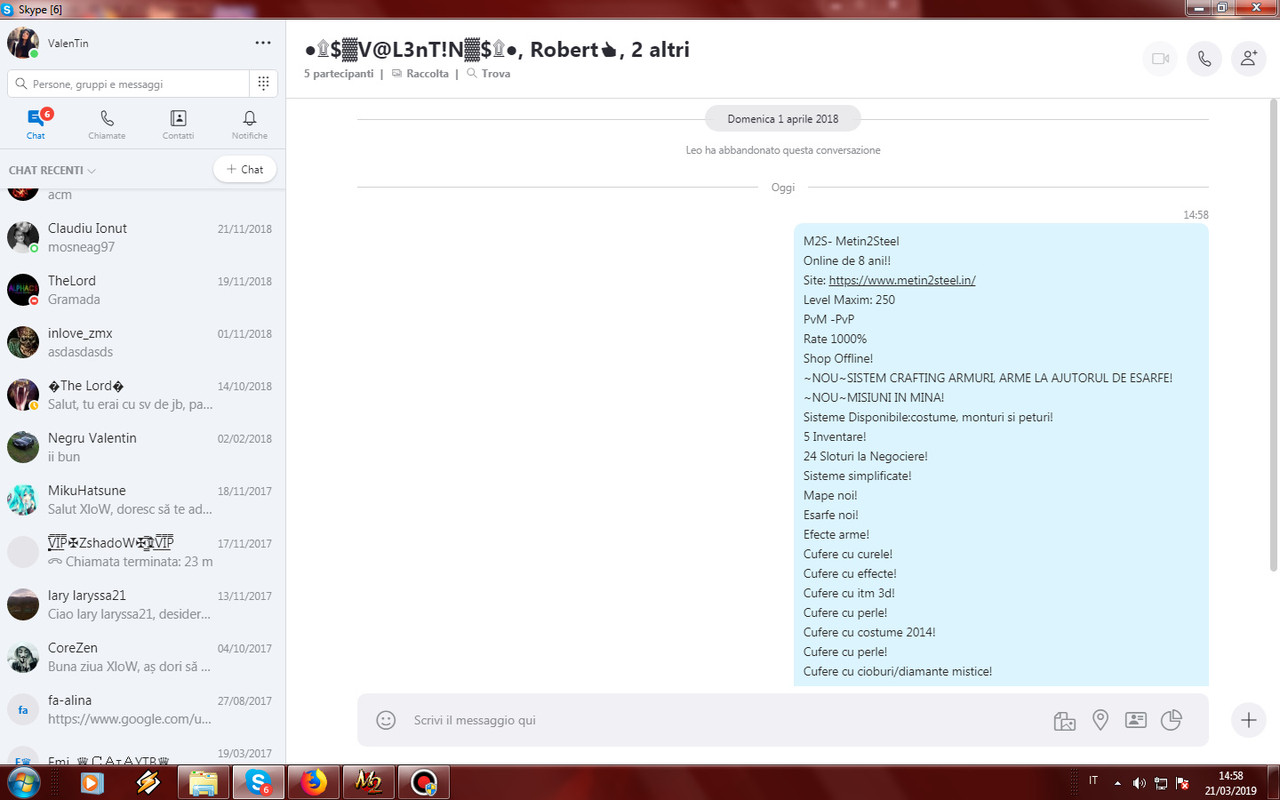The width and height of the screenshot is (1280, 800).
Task: Open the file explorer taskbar icon
Action: click(204, 782)
